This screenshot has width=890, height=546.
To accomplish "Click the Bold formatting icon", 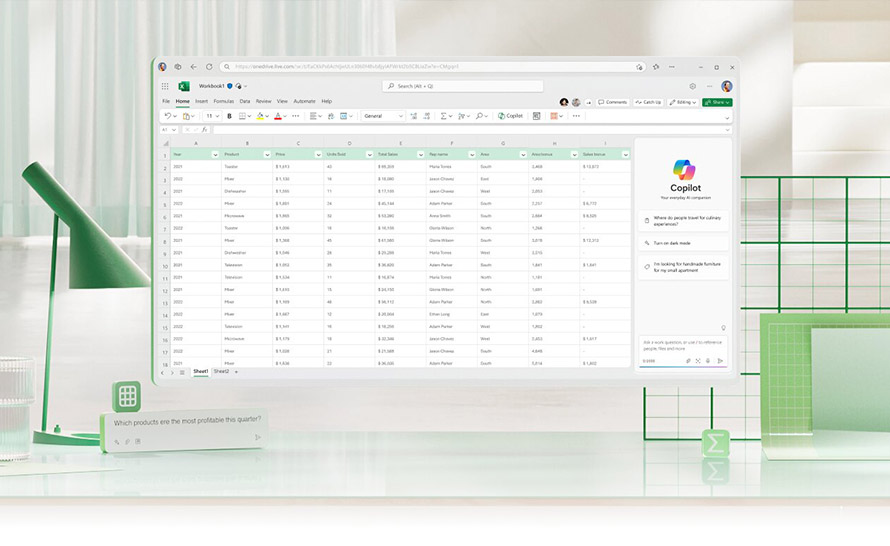I will pyautogui.click(x=229, y=116).
